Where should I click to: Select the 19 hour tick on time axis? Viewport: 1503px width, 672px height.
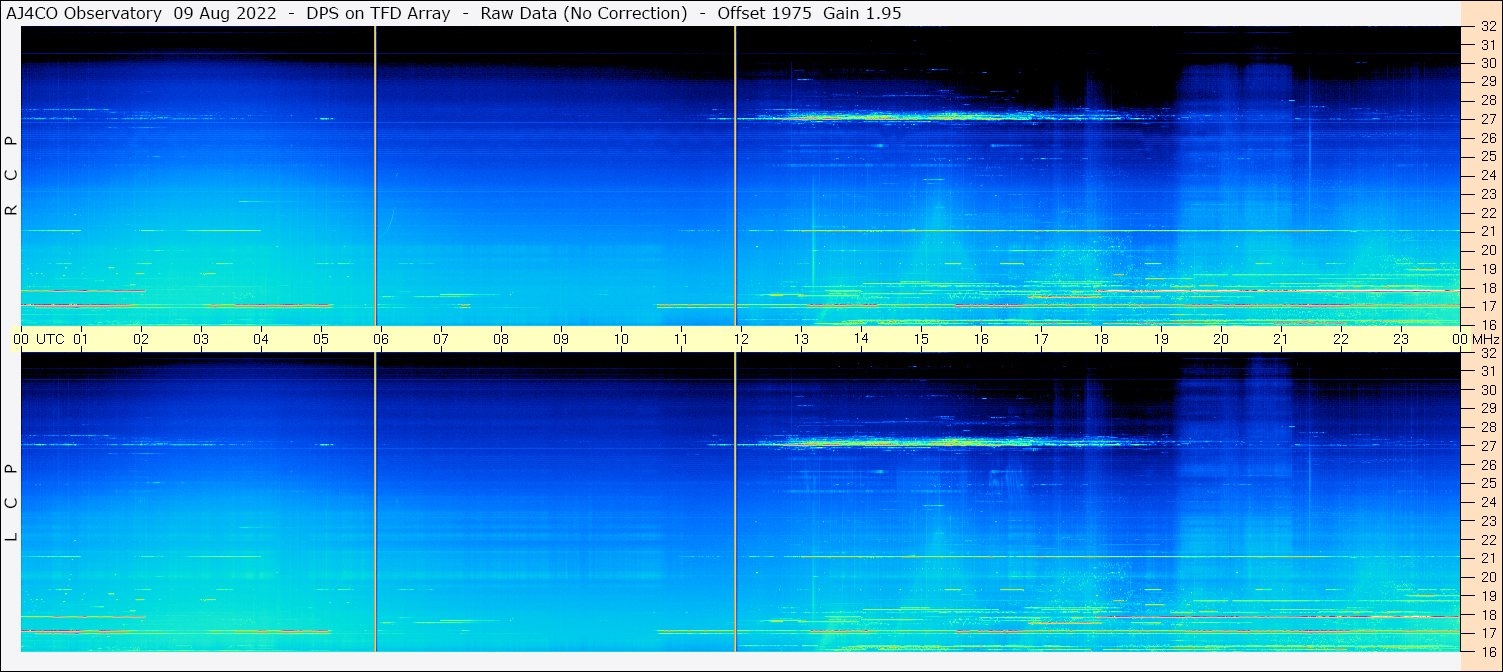pyautogui.click(x=1161, y=339)
